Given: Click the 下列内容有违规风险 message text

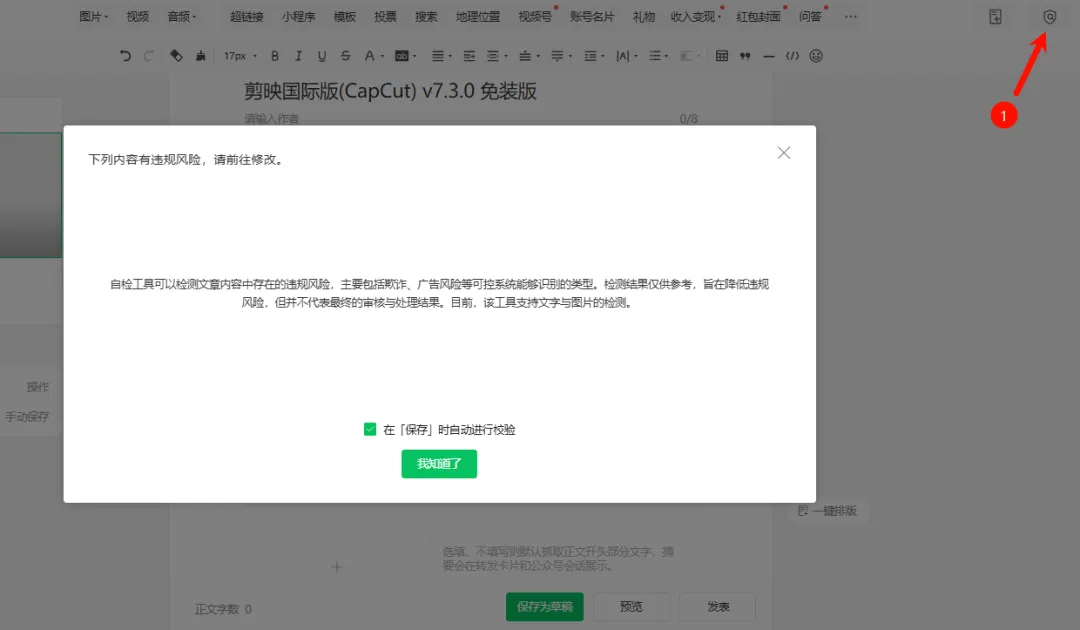Looking at the screenshot, I should (185, 160).
